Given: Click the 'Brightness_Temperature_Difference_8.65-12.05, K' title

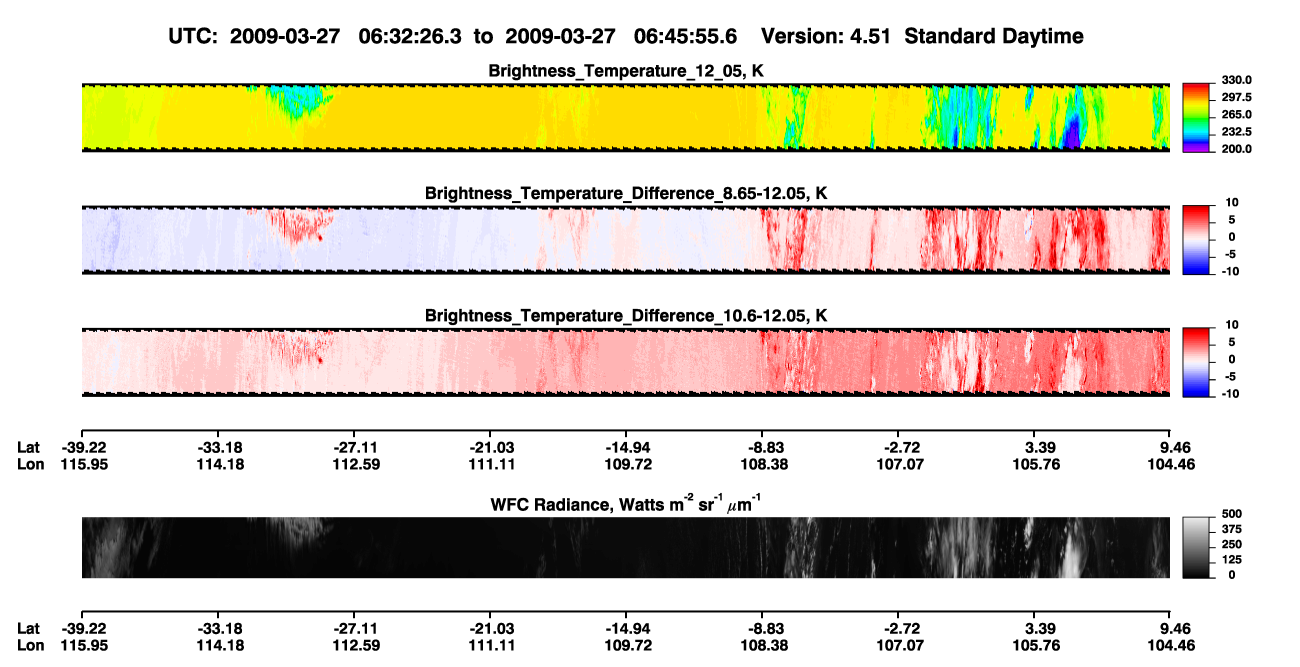Looking at the screenshot, I should point(626,193).
